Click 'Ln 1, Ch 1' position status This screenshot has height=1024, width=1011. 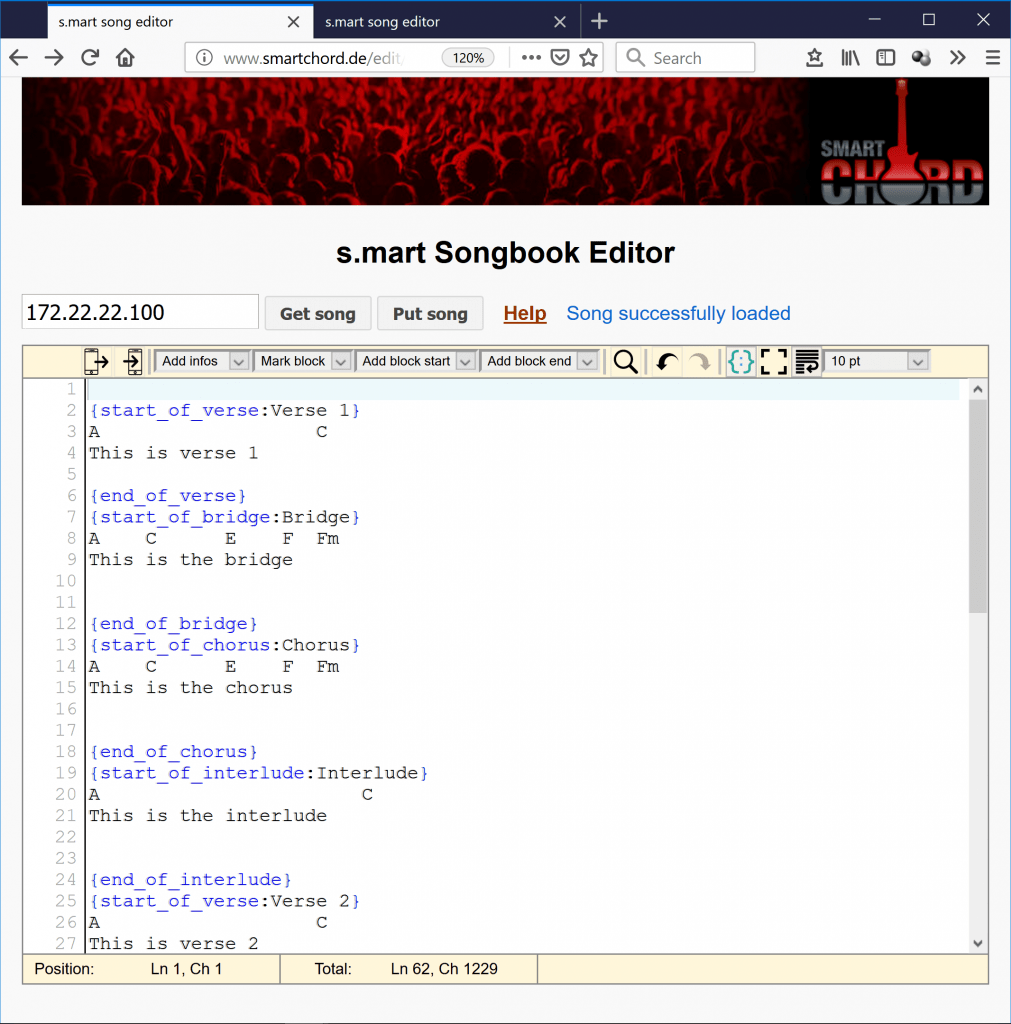186,968
